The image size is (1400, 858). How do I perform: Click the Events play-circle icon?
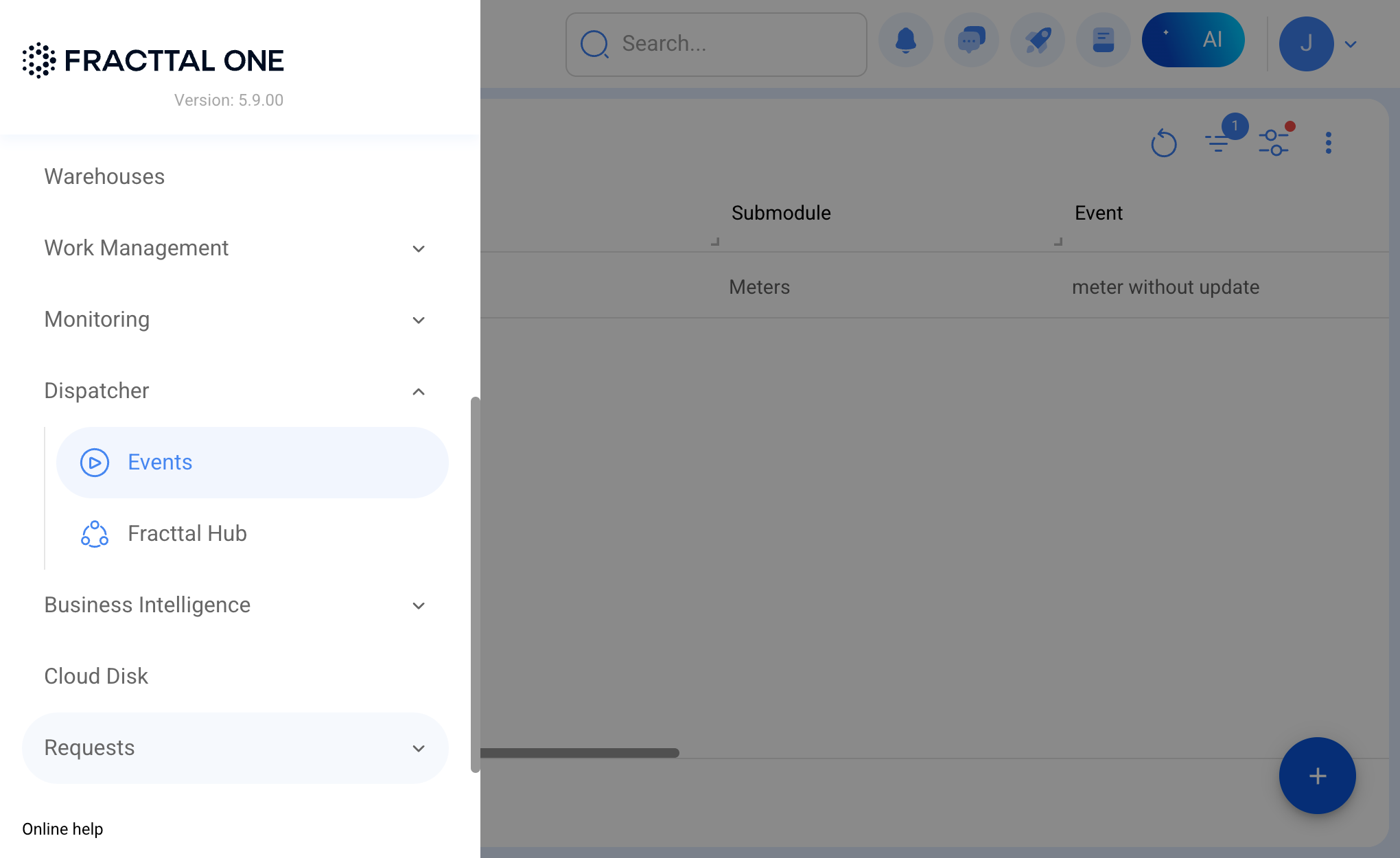[95, 463]
